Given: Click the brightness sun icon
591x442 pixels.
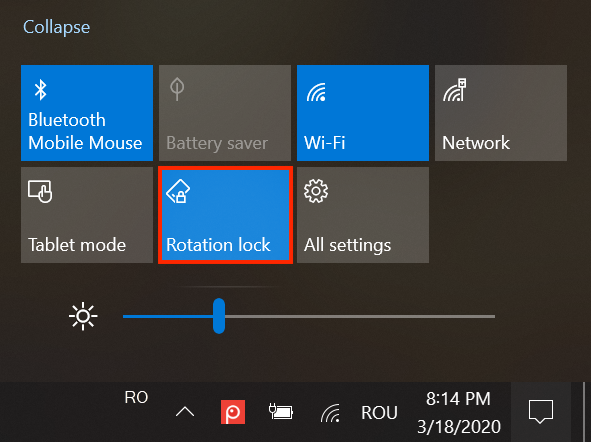Looking at the screenshot, I should [83, 316].
